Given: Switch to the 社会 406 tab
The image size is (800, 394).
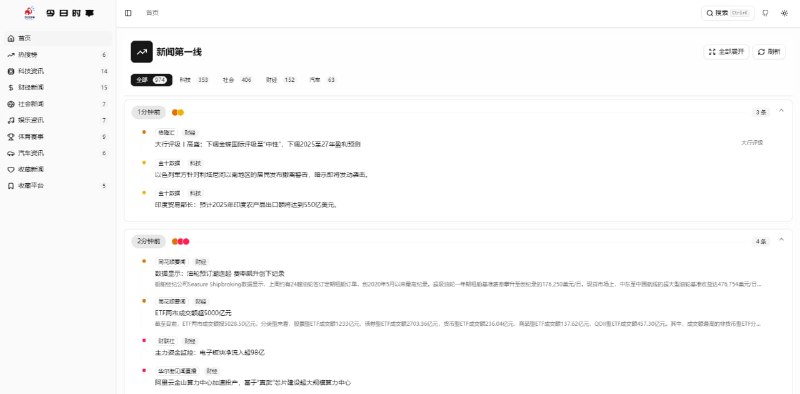Looking at the screenshot, I should 237,80.
